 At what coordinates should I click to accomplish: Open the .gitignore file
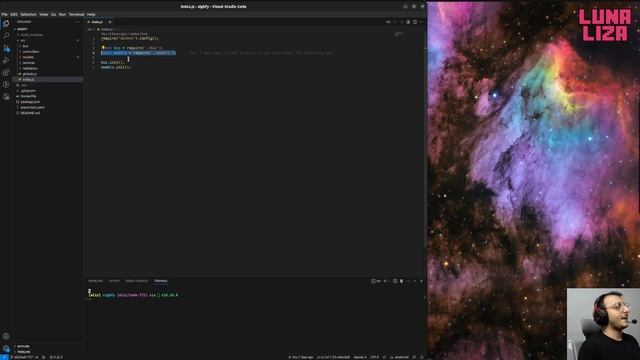[x=28, y=91]
